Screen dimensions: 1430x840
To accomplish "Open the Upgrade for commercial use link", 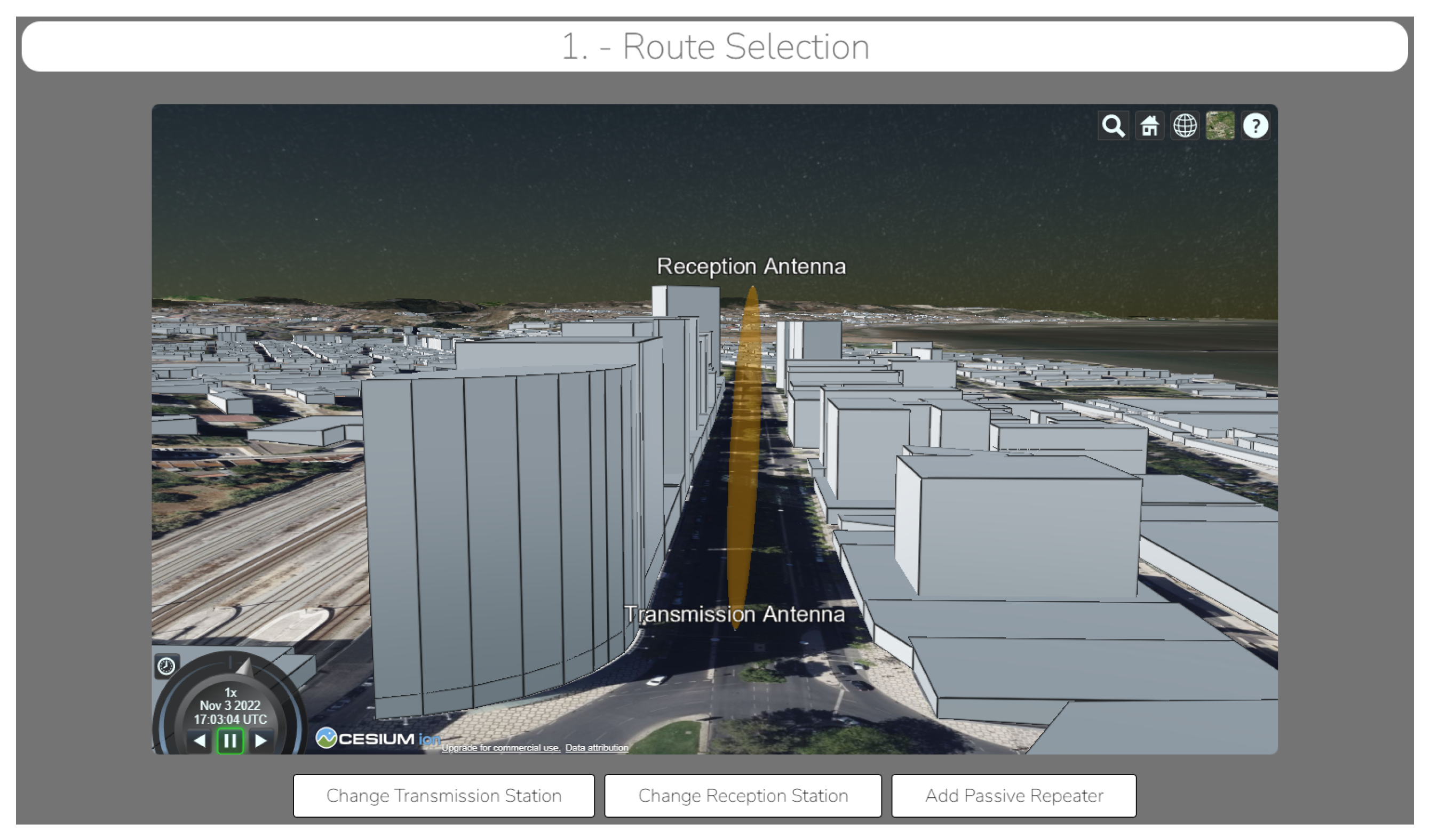I will click(x=501, y=748).
